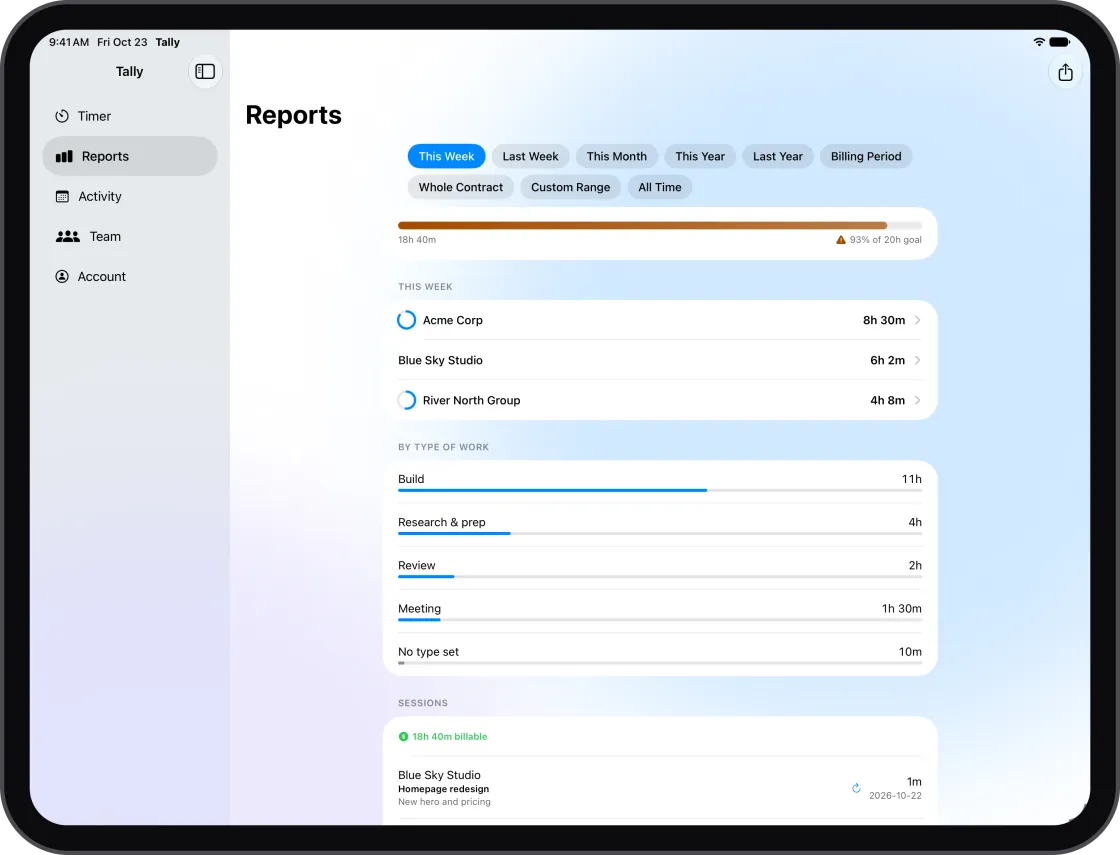Click the Meeting hours bar
The image size is (1120, 855).
[x=660, y=620]
